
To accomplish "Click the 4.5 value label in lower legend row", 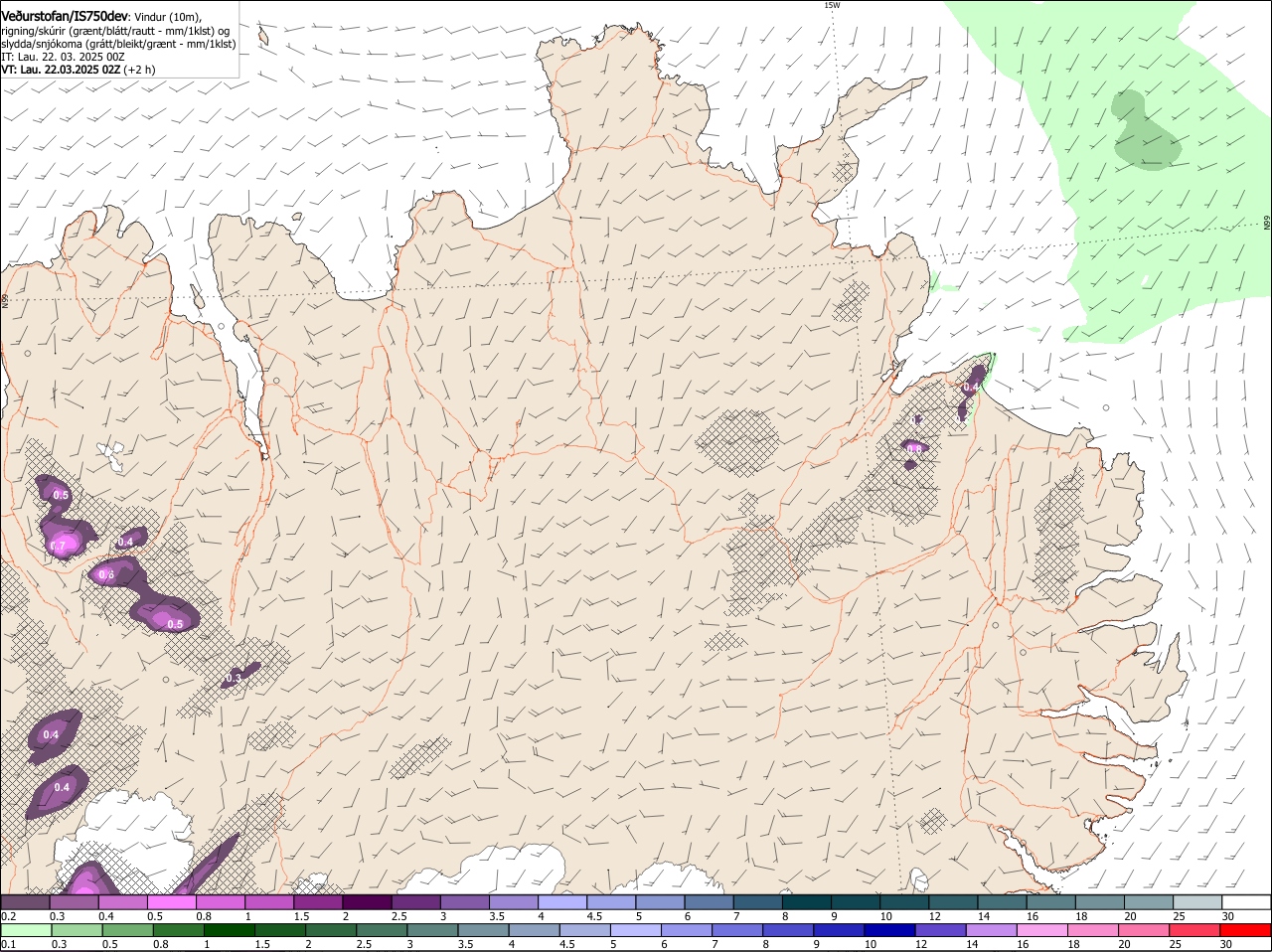I will click(566, 944).
